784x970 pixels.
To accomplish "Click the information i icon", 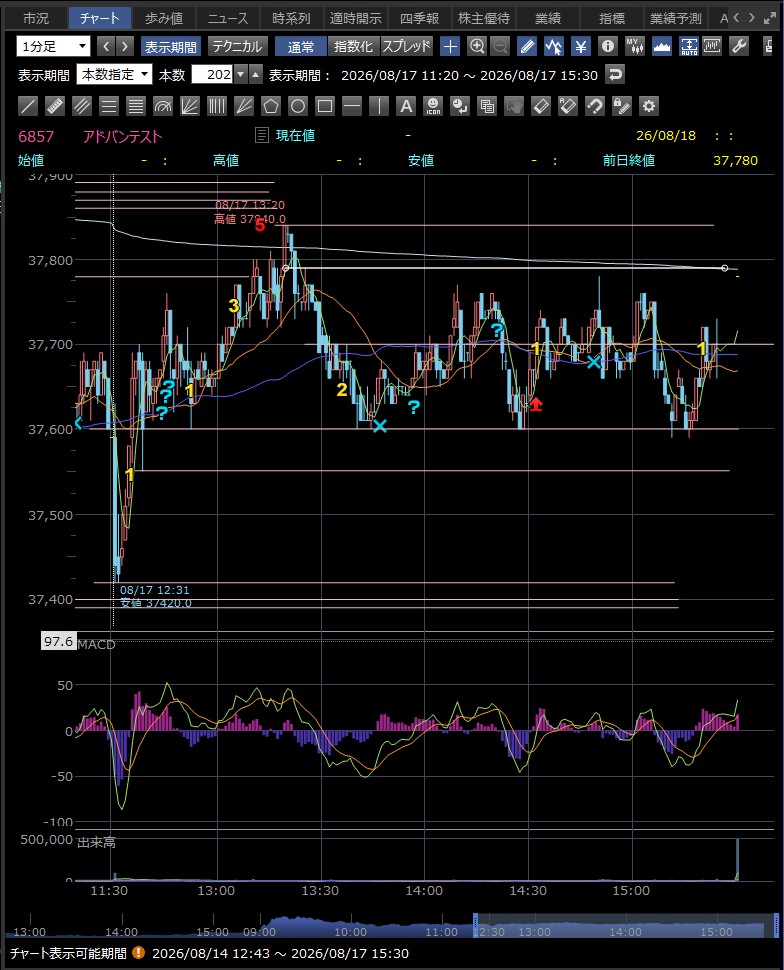I will pyautogui.click(x=608, y=46).
